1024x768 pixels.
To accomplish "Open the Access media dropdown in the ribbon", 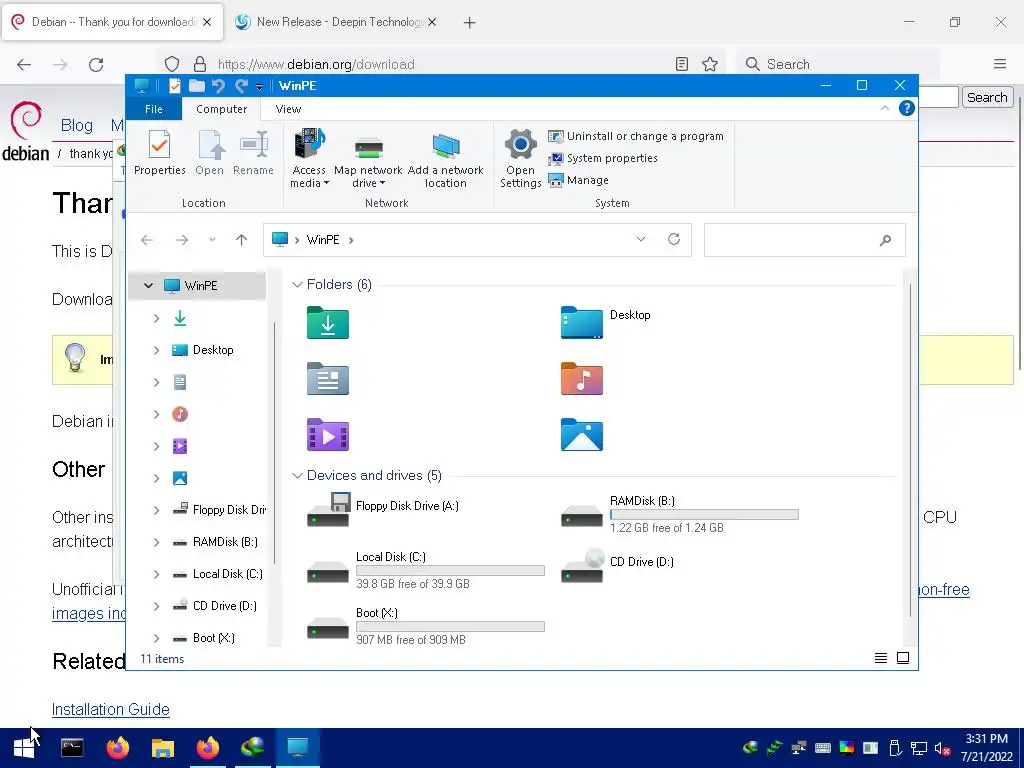I will pos(309,159).
